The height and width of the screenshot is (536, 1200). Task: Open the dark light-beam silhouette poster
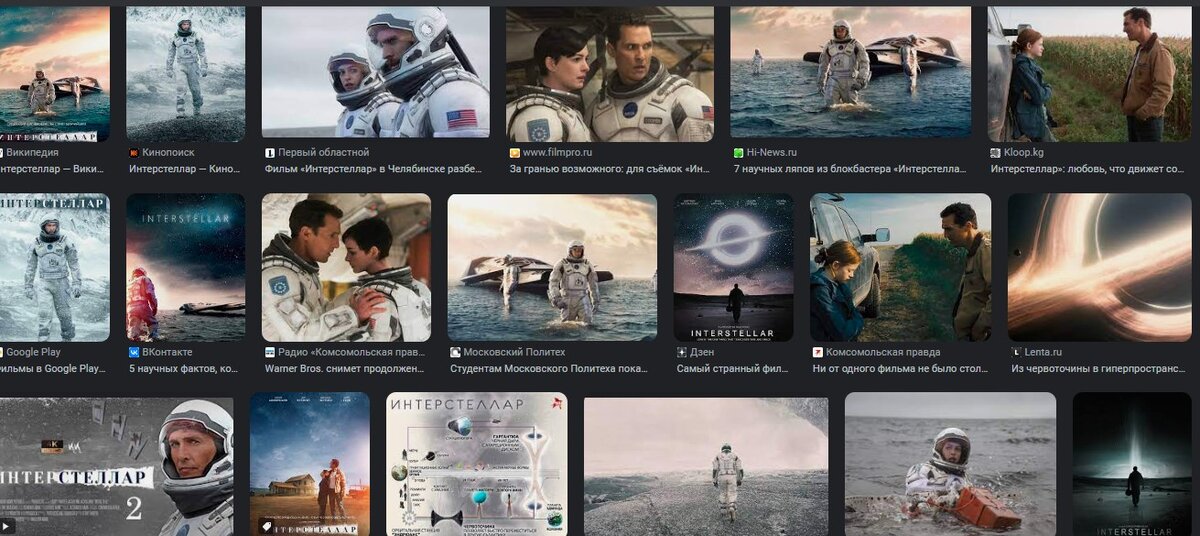point(1132,464)
